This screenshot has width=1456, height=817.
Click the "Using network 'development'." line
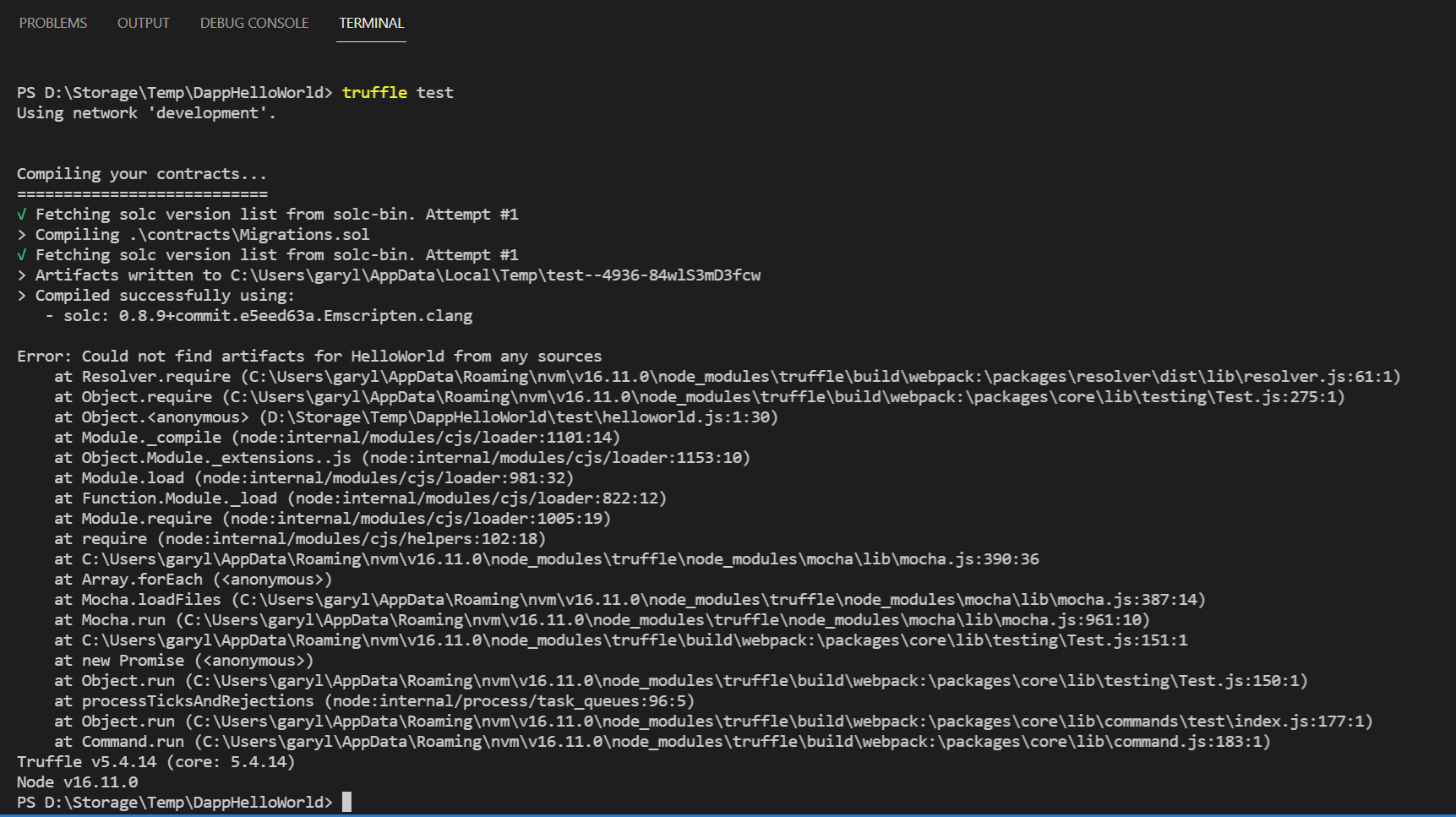coord(146,112)
